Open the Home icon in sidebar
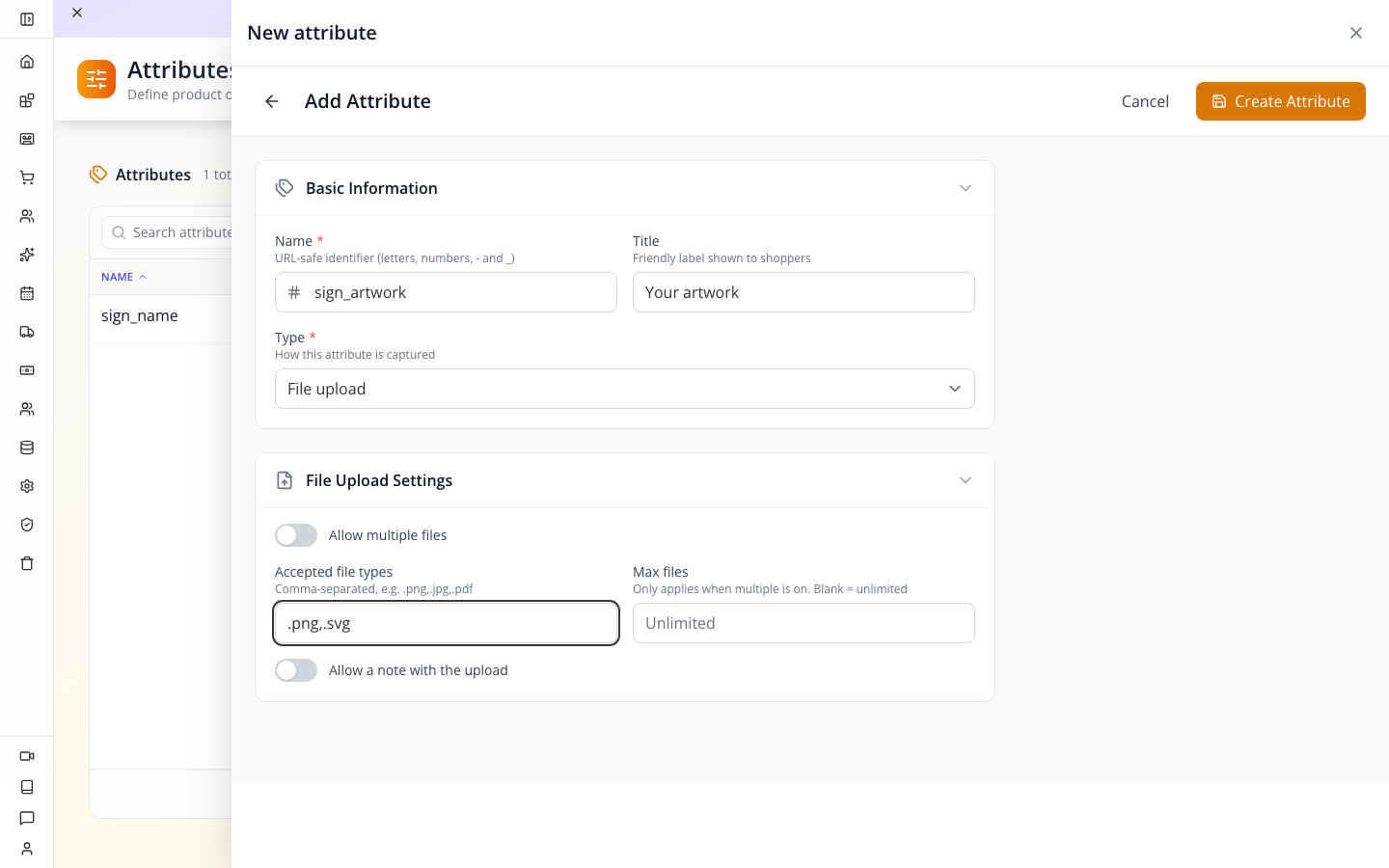1389x868 pixels. pos(27,62)
